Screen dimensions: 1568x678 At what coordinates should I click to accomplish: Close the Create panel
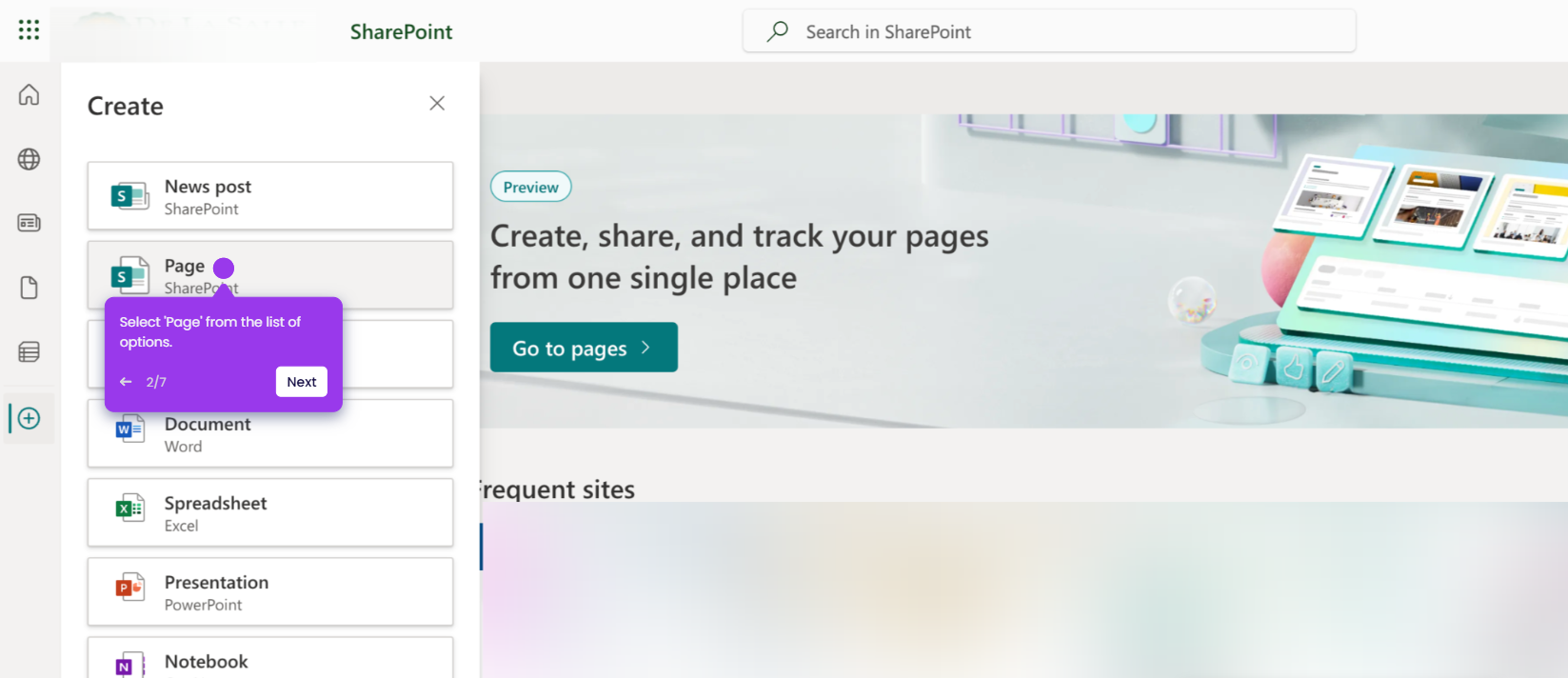pyautogui.click(x=437, y=103)
